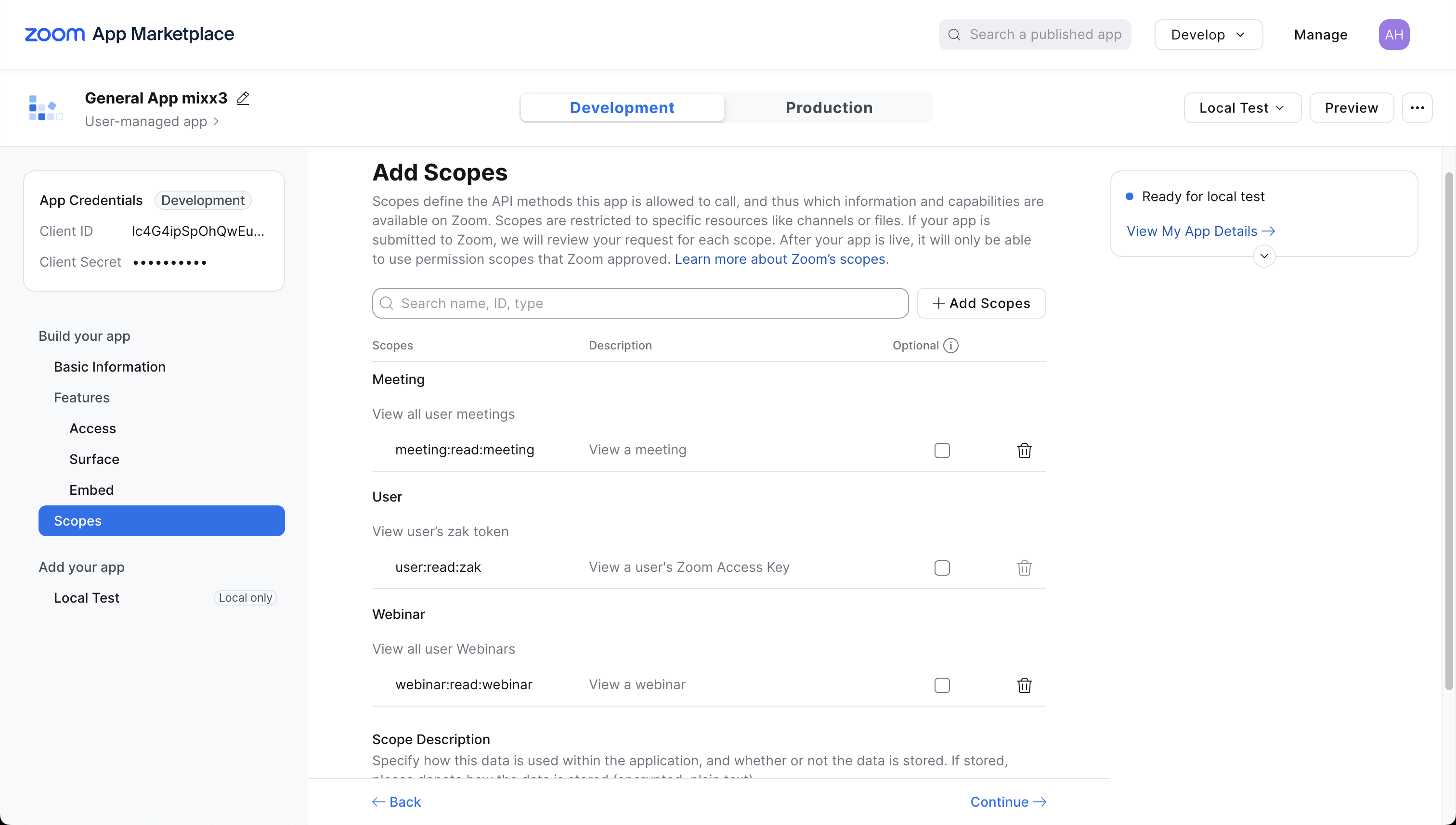Open the Develop dropdown menu
The image size is (1456, 825).
tap(1209, 35)
